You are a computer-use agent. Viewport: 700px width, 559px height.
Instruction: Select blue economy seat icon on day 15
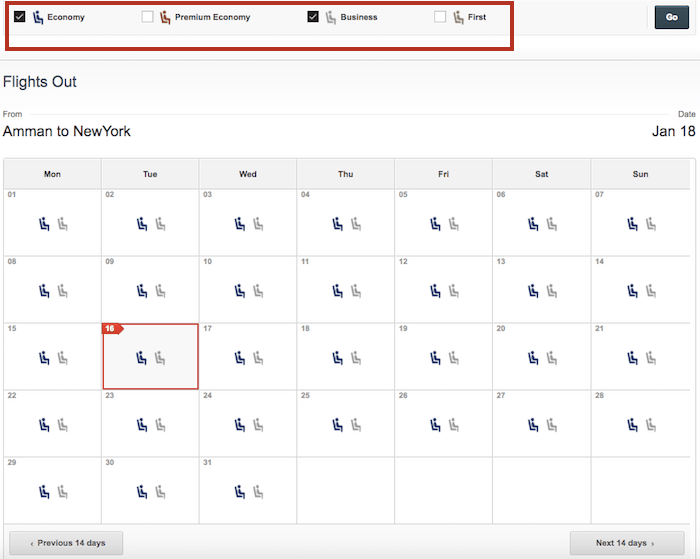pyautogui.click(x=44, y=358)
